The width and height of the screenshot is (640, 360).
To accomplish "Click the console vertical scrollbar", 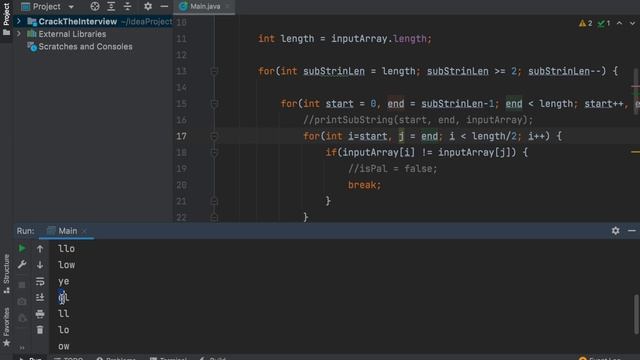I will tap(636, 314).
